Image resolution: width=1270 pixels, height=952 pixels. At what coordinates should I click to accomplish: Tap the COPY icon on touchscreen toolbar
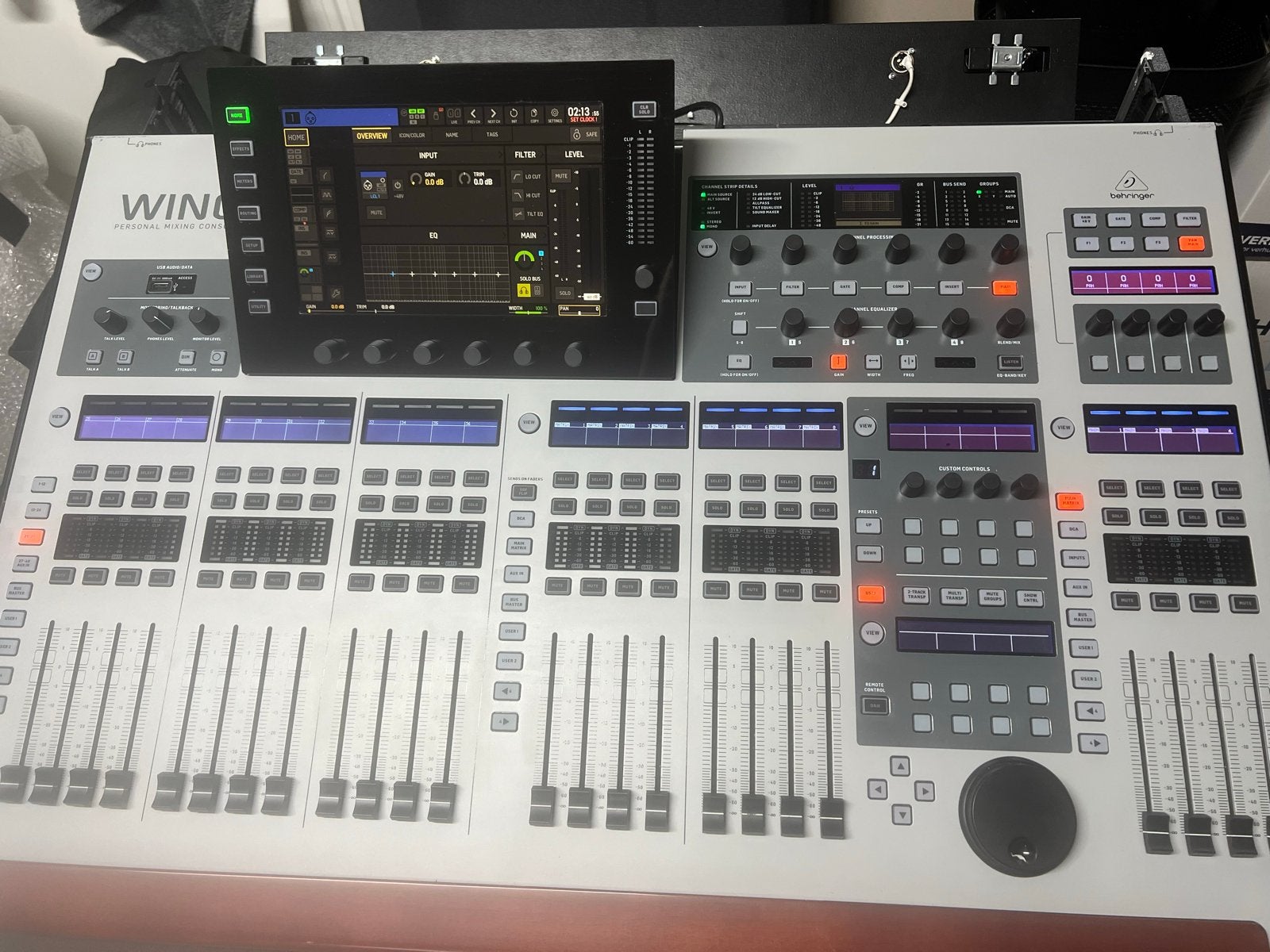[534, 114]
